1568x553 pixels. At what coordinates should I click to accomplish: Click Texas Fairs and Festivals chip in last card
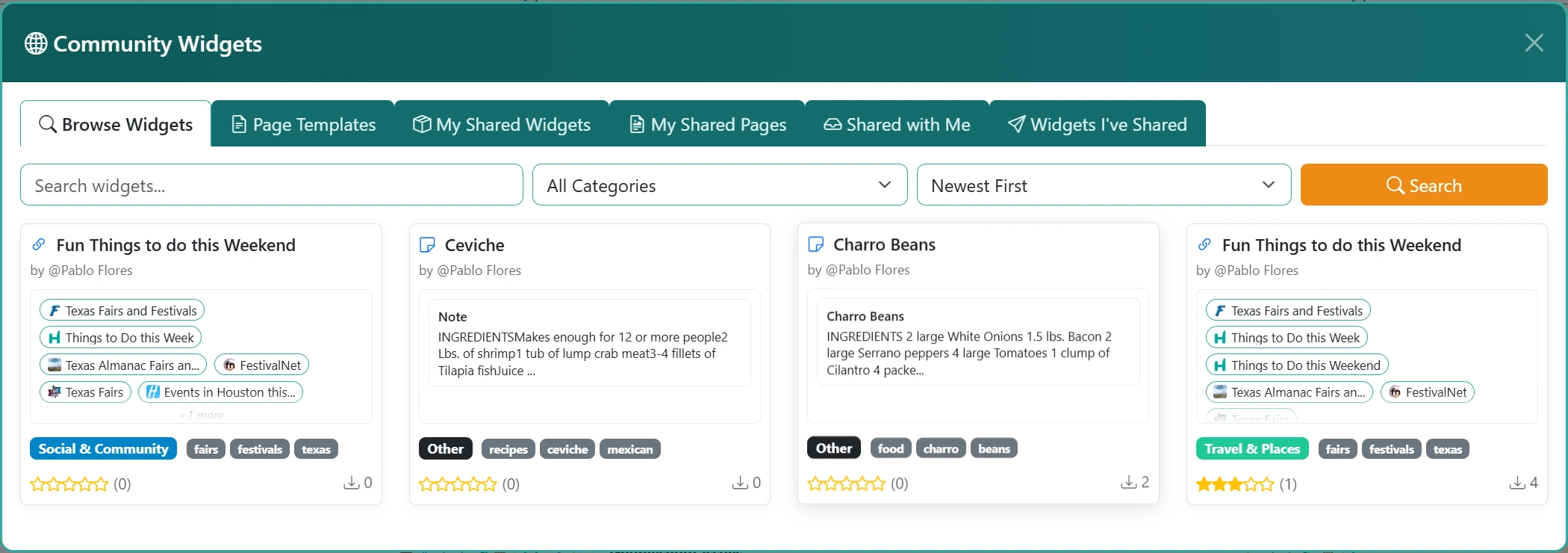pyautogui.click(x=1288, y=310)
